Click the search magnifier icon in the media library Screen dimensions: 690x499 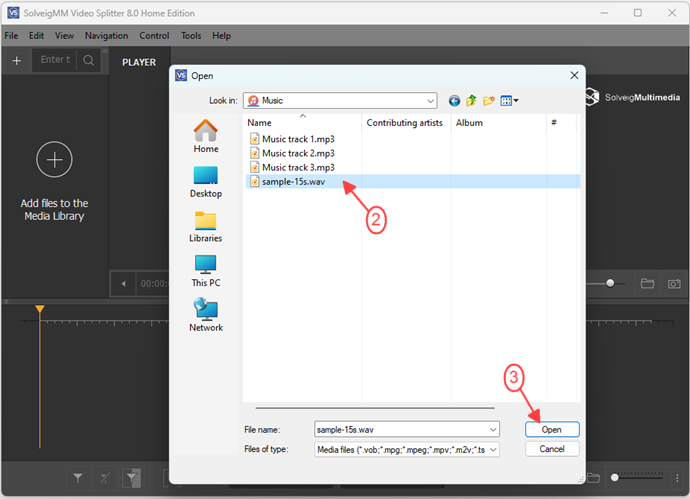click(x=88, y=60)
